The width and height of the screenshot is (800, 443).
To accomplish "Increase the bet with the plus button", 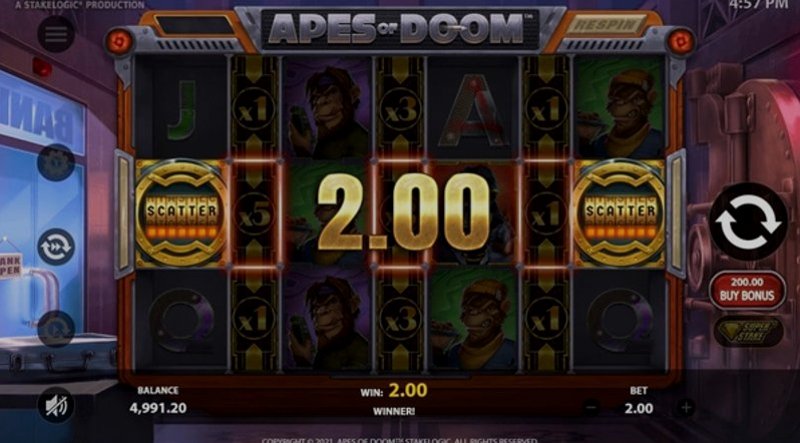I will 686,408.
